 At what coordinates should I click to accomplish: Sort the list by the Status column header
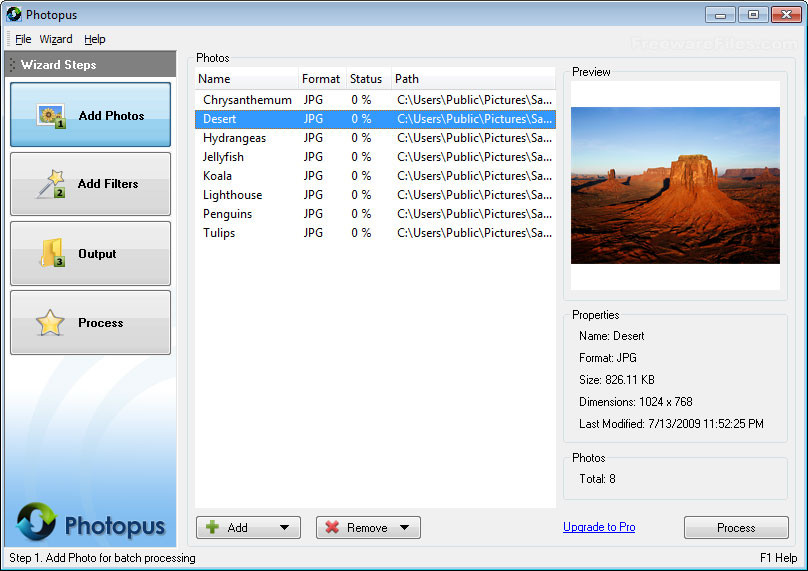[368, 79]
